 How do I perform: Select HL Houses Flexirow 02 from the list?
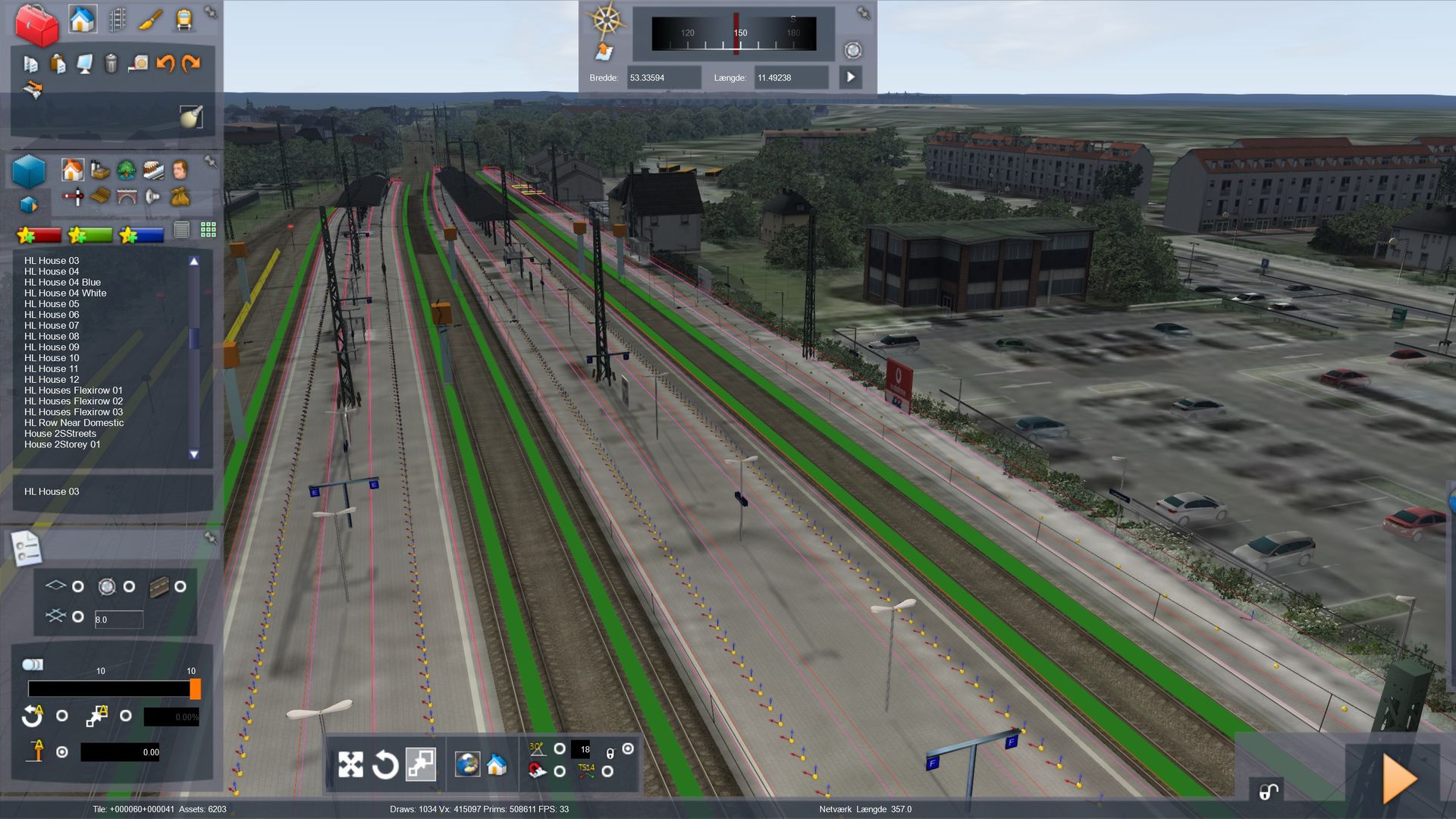pyautogui.click(x=74, y=401)
